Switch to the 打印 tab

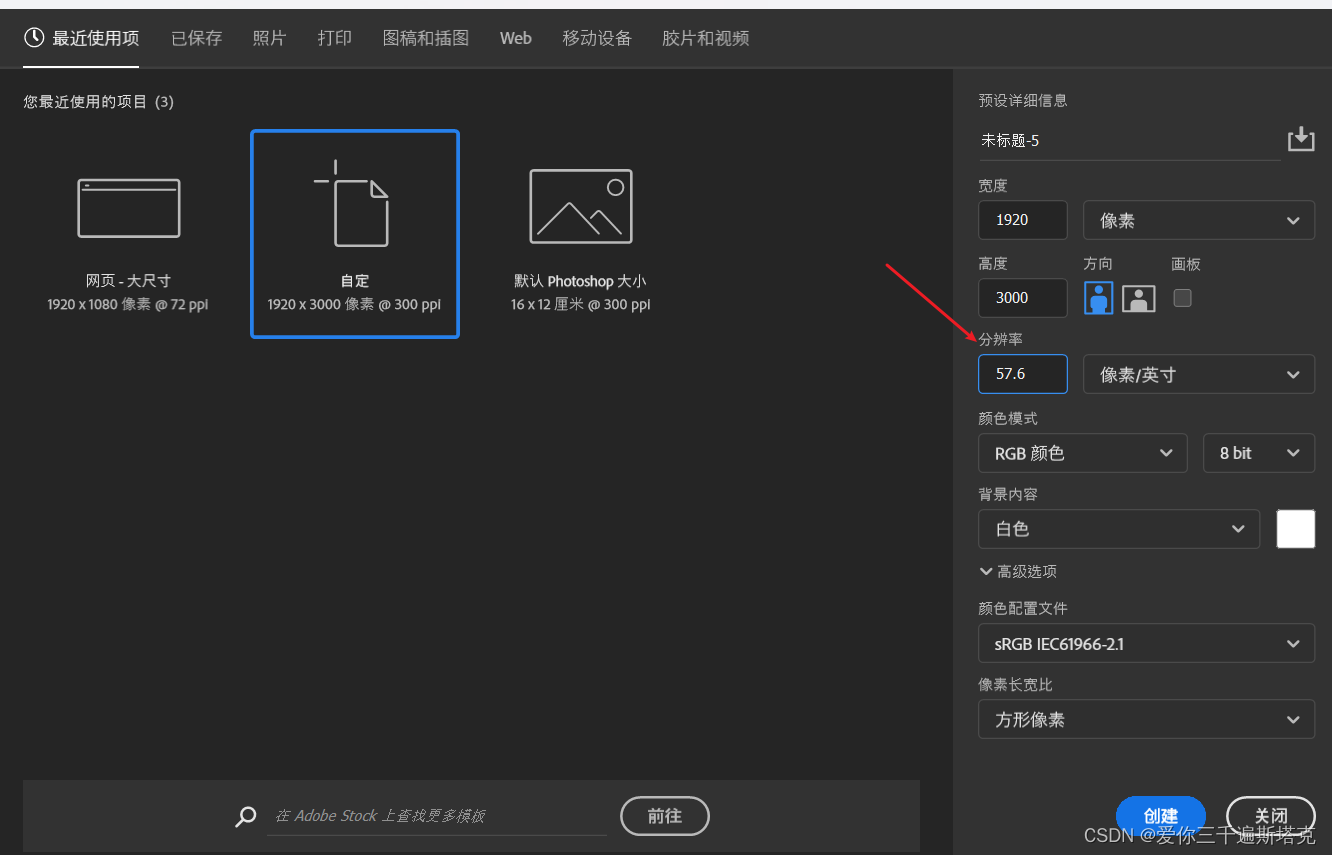(334, 38)
